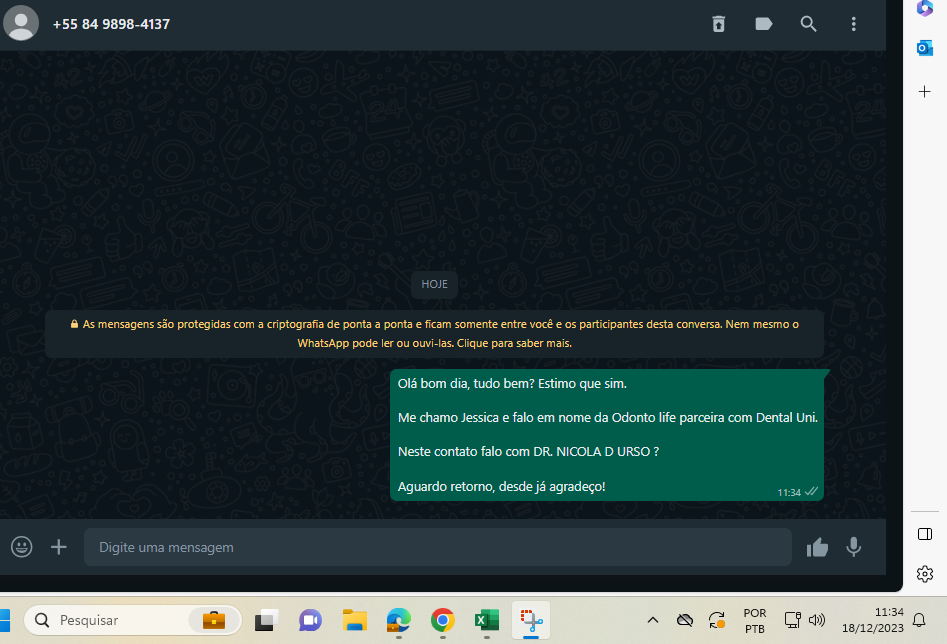Open contact info for +55 84 9898-4137
The width and height of the screenshot is (947, 644).
pyautogui.click(x=111, y=24)
